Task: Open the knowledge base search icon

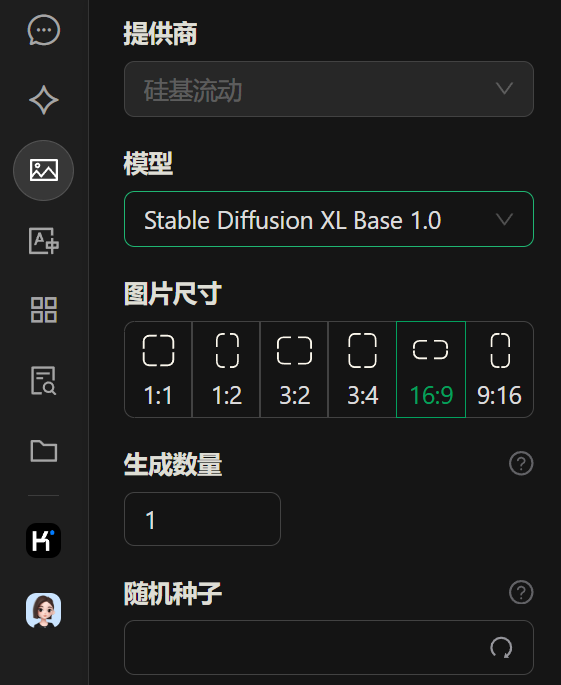Action: [44, 381]
